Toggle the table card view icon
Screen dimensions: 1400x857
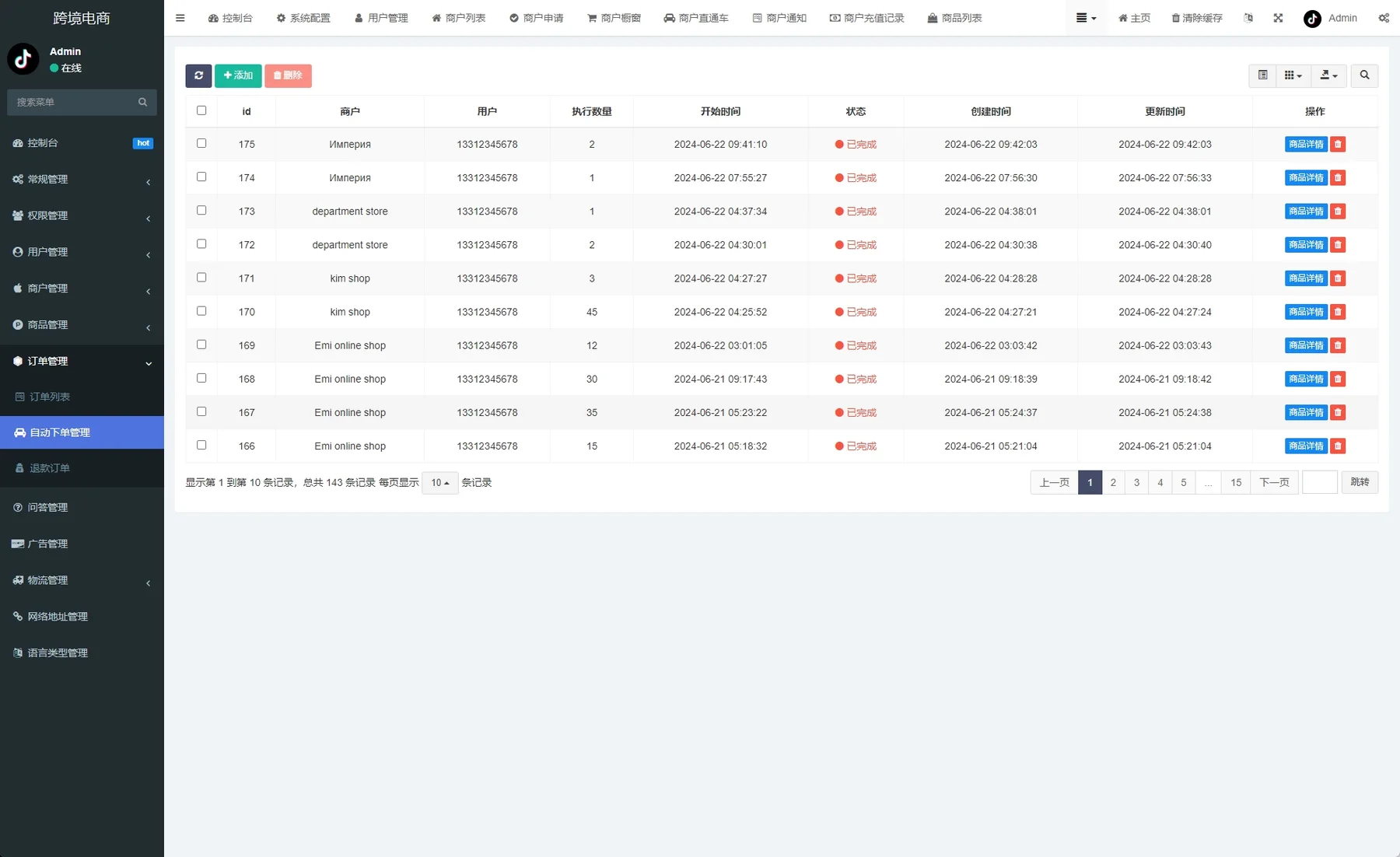[x=1262, y=75]
